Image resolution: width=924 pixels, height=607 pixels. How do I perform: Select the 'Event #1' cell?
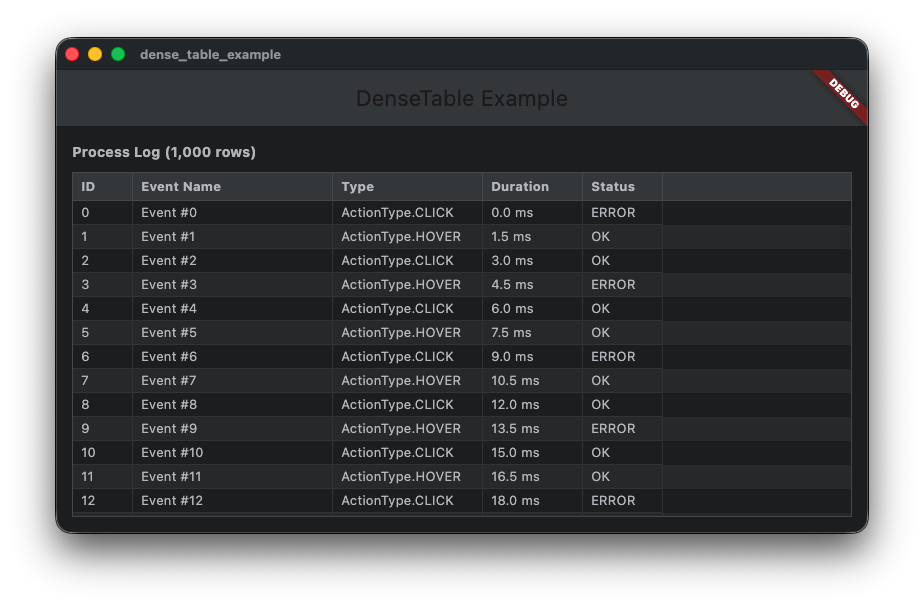[x=232, y=237]
